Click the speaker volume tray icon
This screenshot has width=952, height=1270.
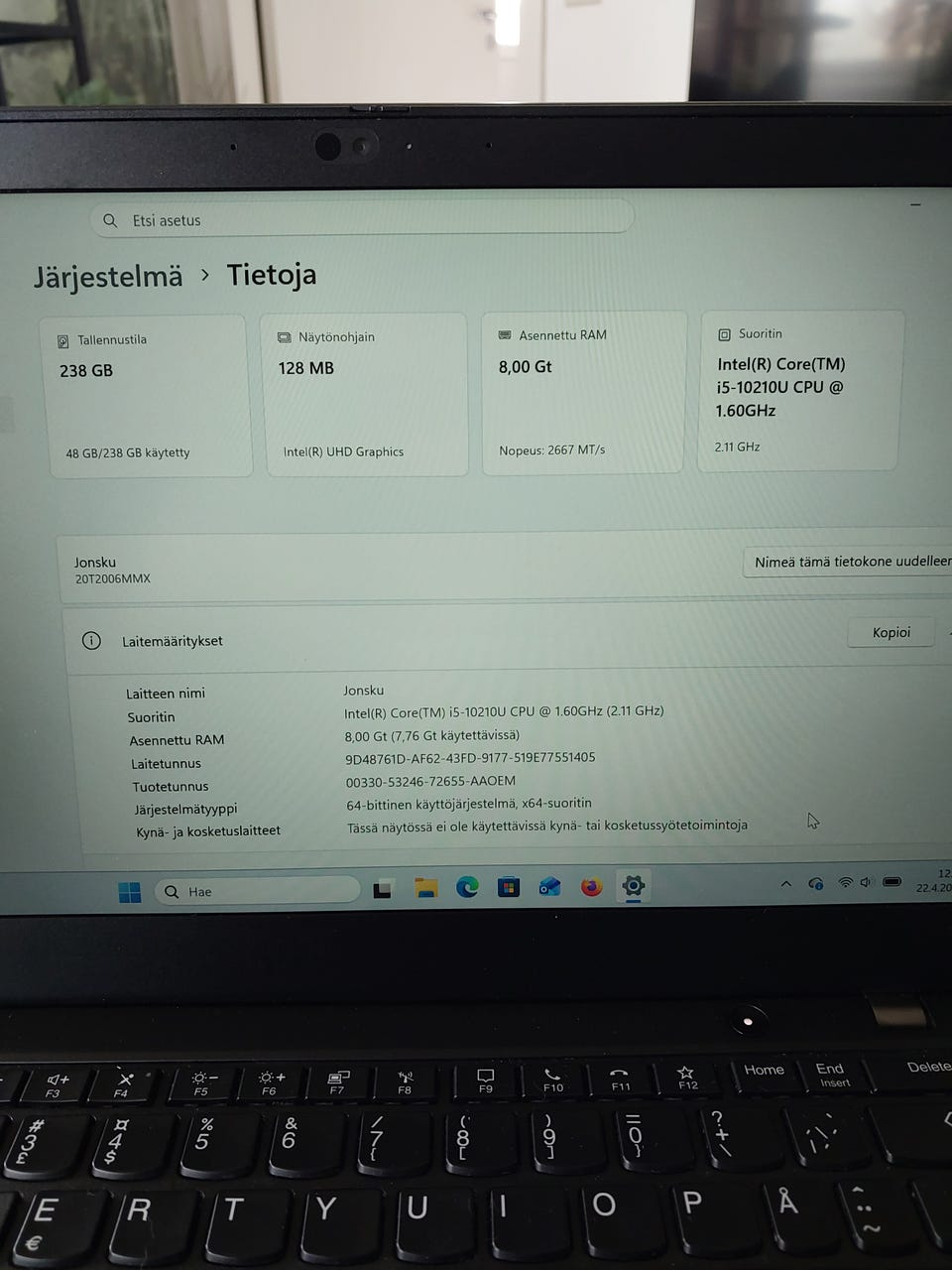click(866, 882)
